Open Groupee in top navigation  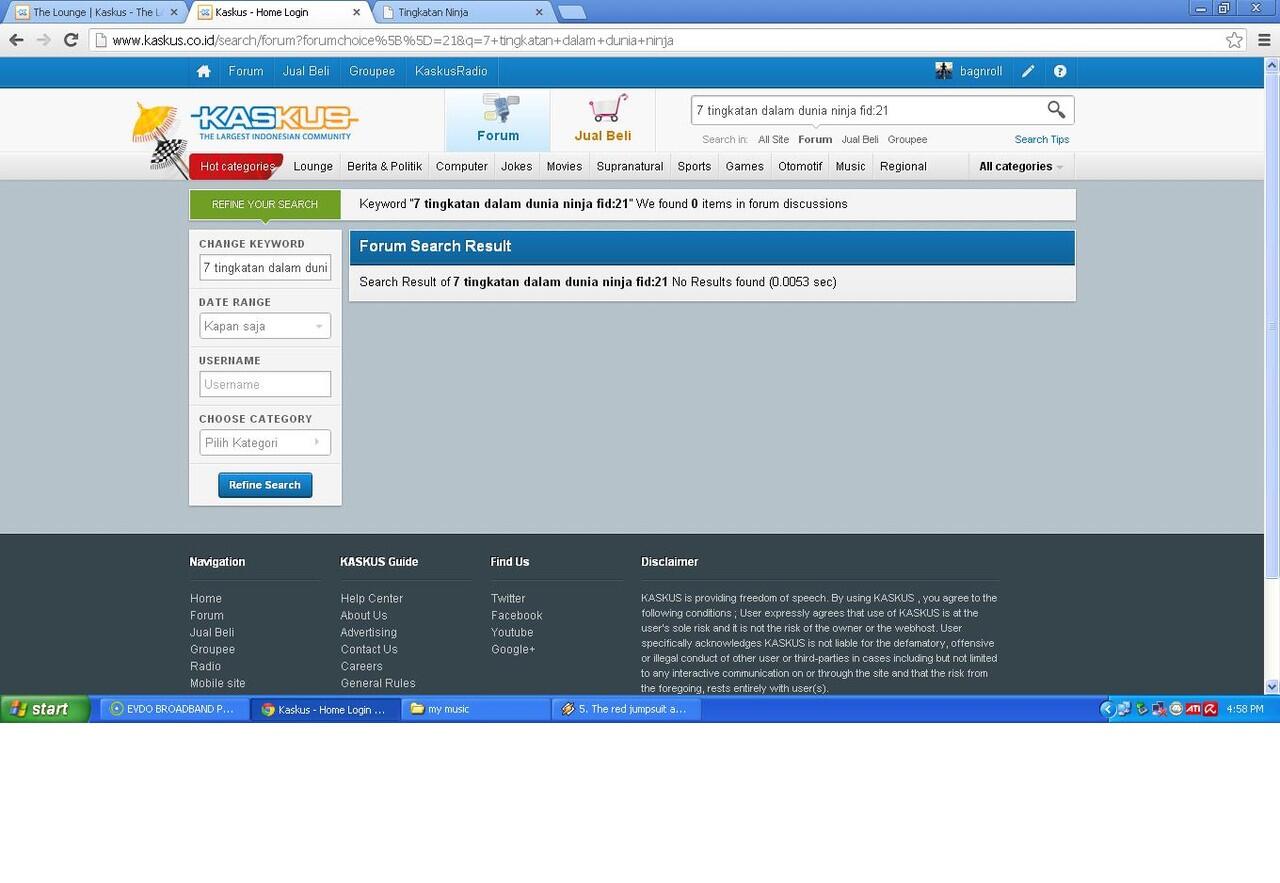point(372,71)
